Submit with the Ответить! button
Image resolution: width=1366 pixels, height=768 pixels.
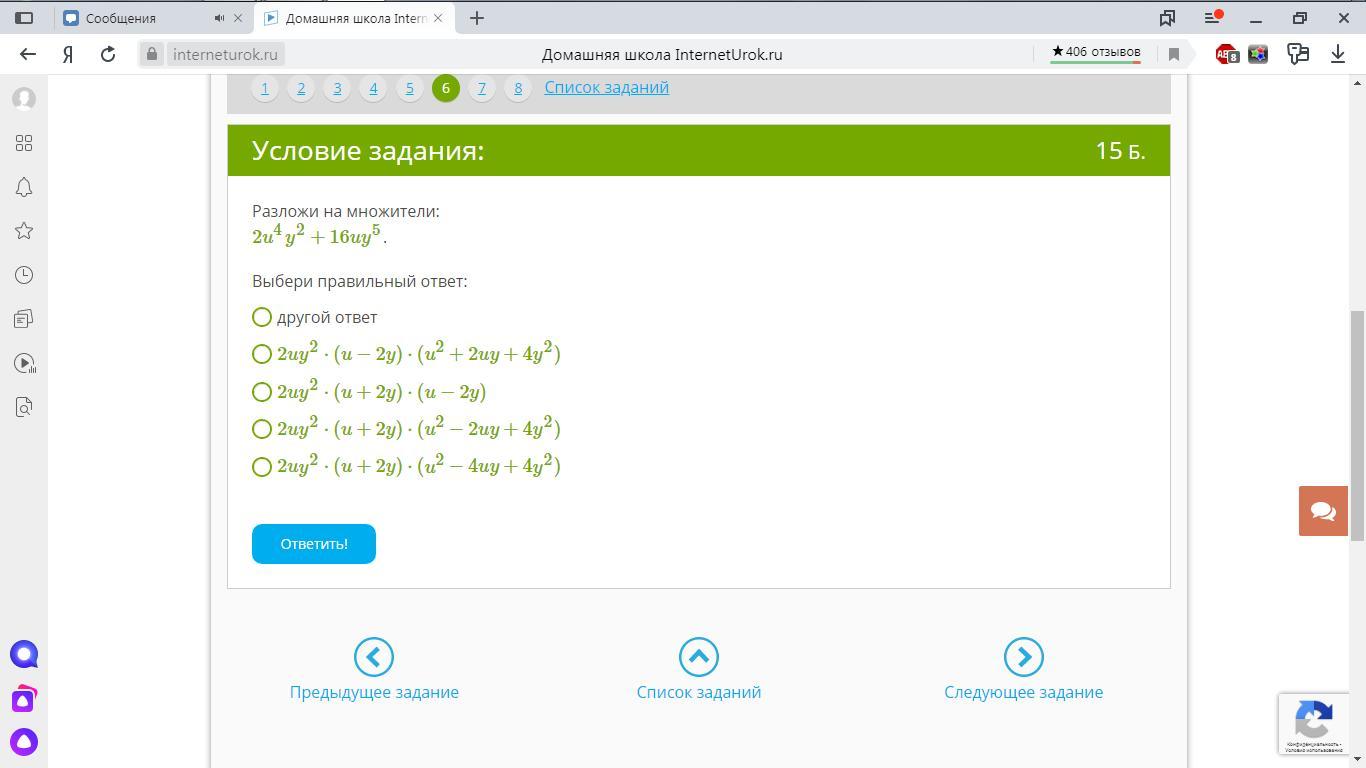click(x=314, y=544)
